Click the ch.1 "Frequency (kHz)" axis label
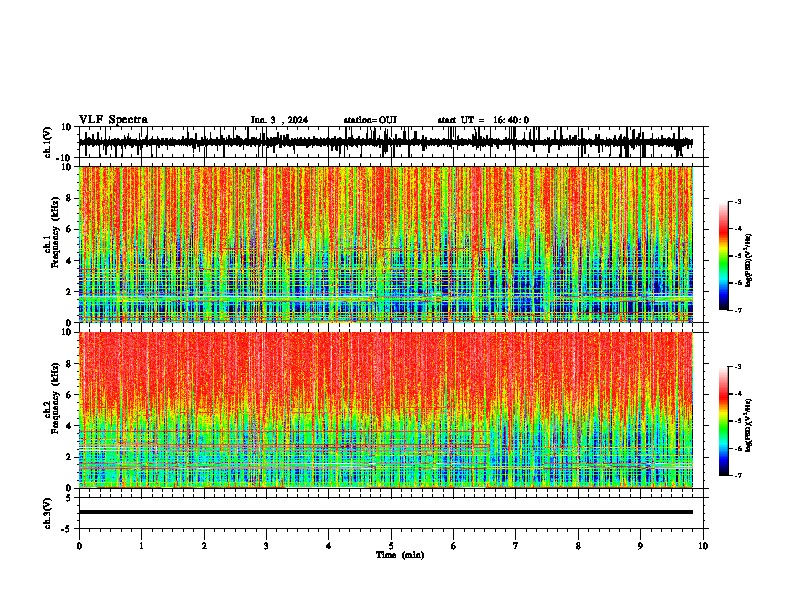This screenshot has height=612, width=792. 55,232
